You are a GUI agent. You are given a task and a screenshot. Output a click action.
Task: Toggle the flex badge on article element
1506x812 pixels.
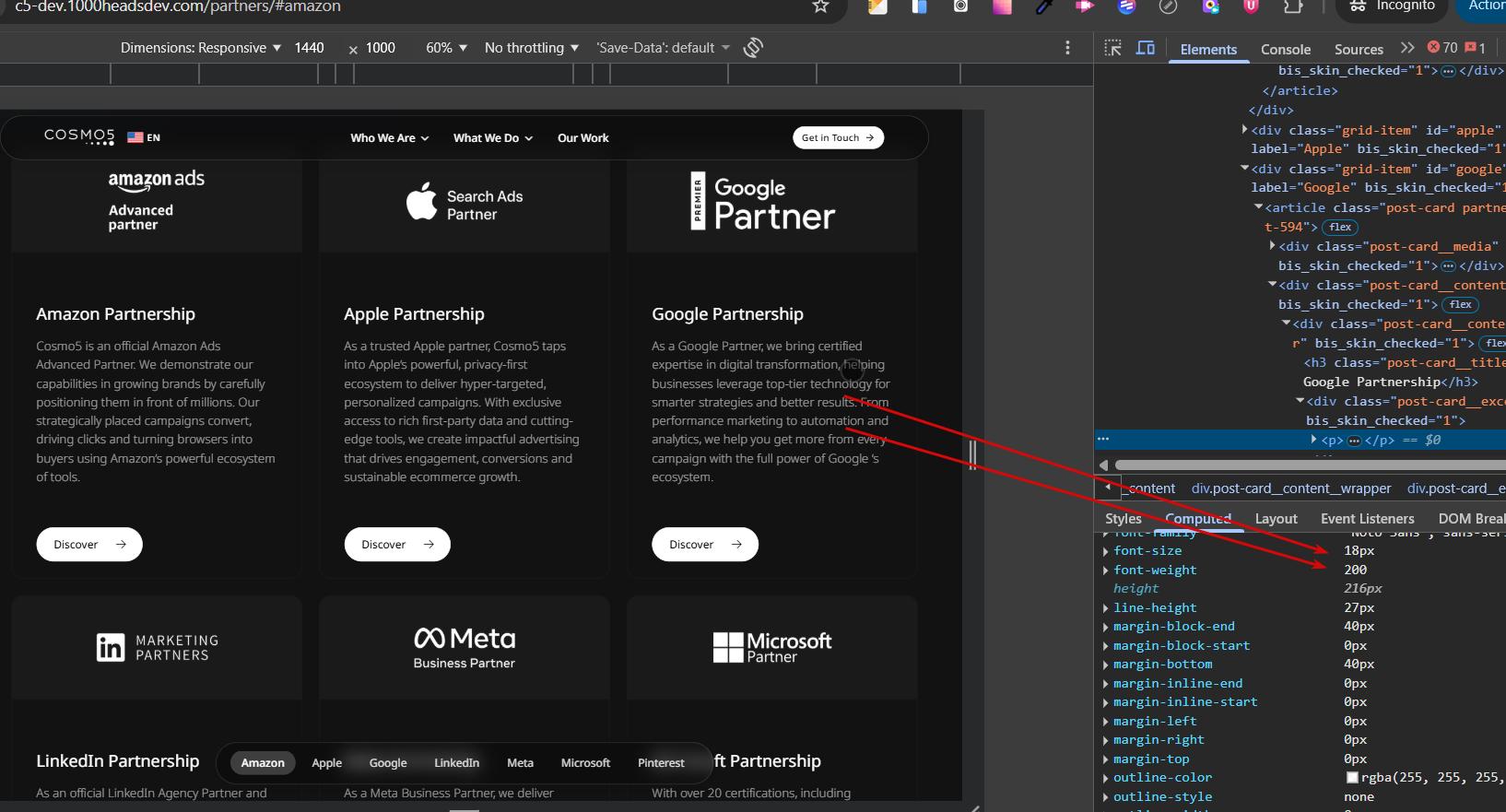coord(1340,227)
